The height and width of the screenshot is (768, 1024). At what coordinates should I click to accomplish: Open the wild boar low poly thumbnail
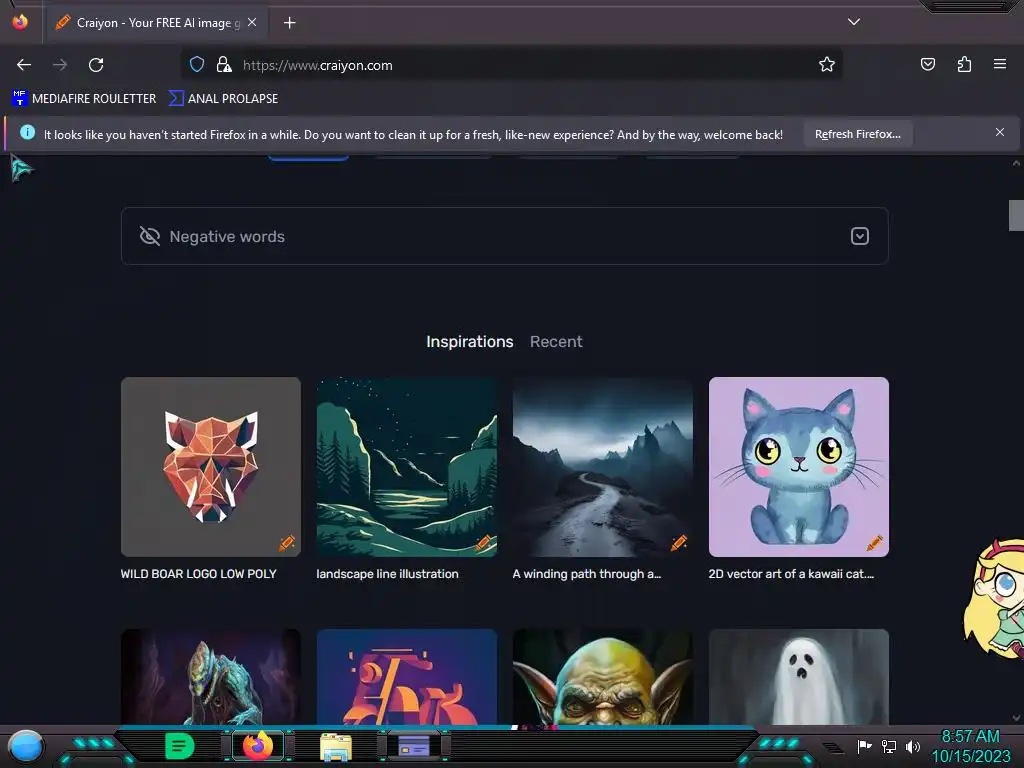(211, 467)
